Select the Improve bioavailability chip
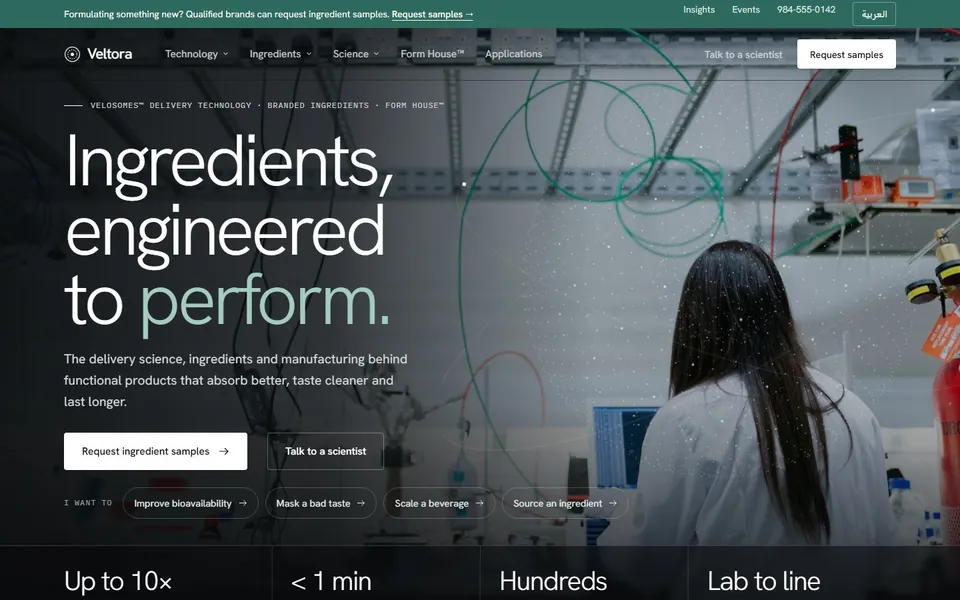 tap(190, 503)
